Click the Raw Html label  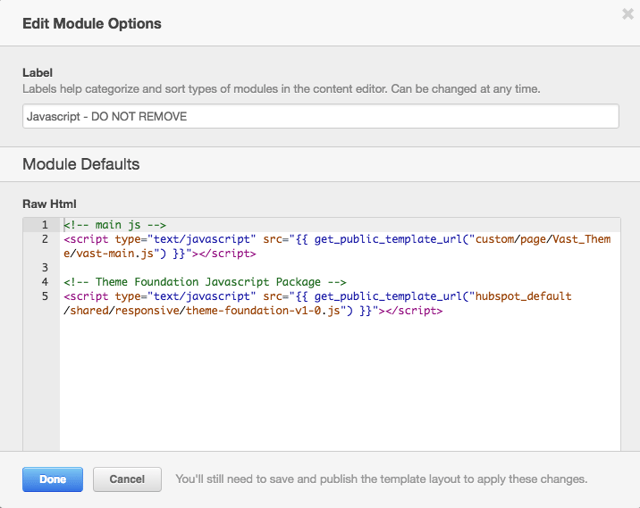[x=49, y=204]
